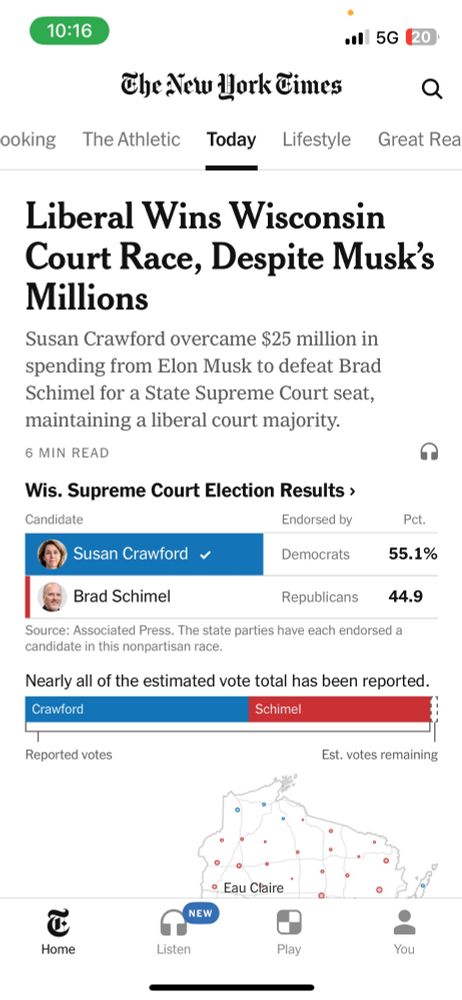Select the Today tab

(x=231, y=139)
